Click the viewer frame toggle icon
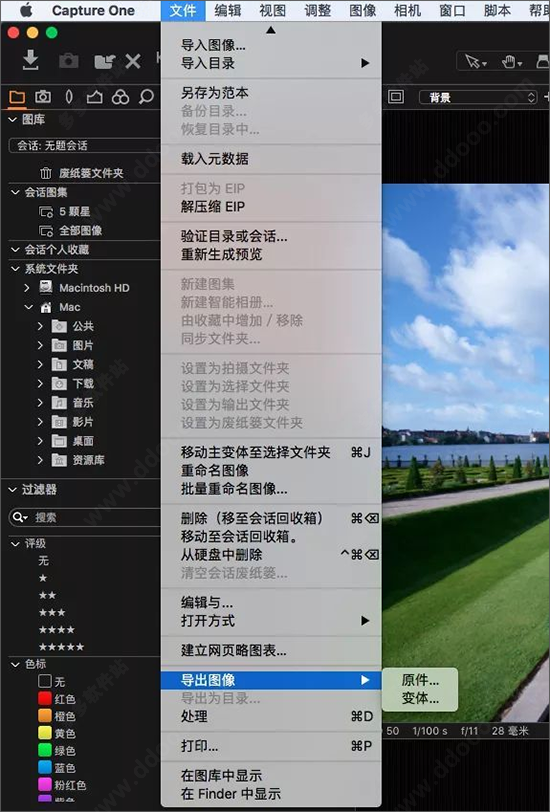Image resolution: width=550 pixels, height=812 pixels. pos(396,97)
